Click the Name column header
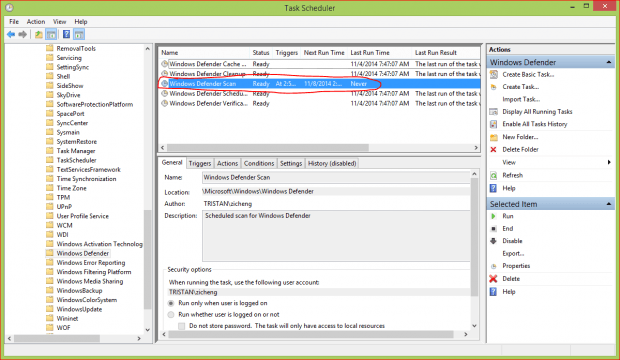The width and height of the screenshot is (620, 360). tap(204, 53)
